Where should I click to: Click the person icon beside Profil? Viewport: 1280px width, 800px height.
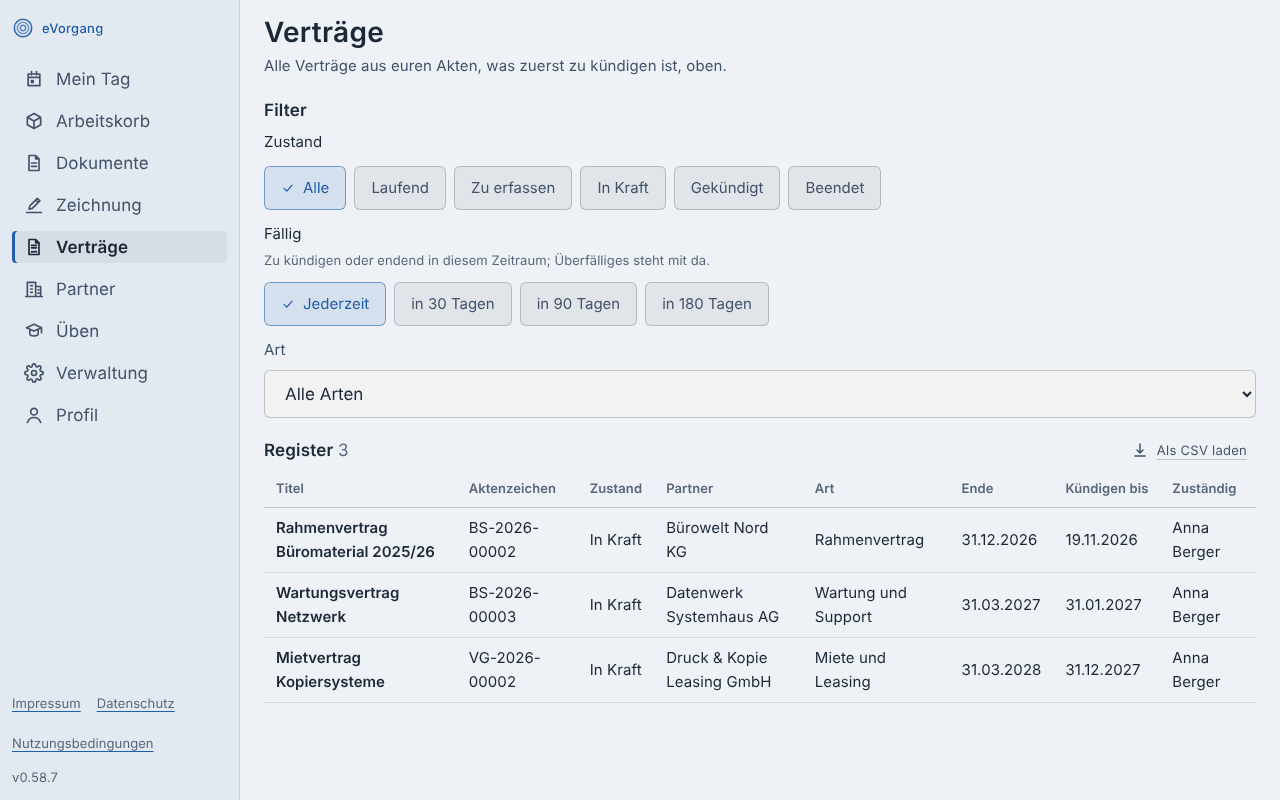pos(34,415)
